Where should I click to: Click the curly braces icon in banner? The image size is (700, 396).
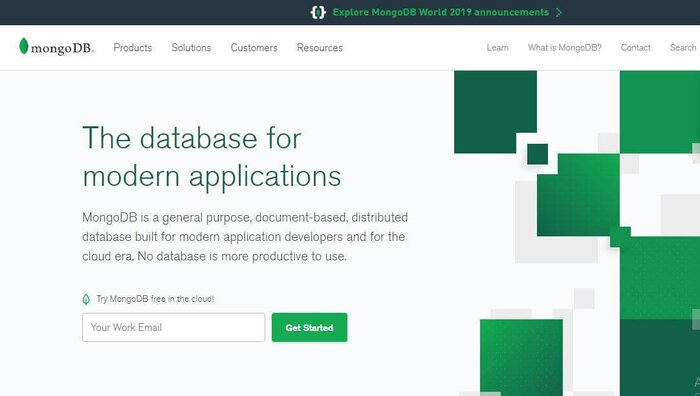tap(318, 12)
